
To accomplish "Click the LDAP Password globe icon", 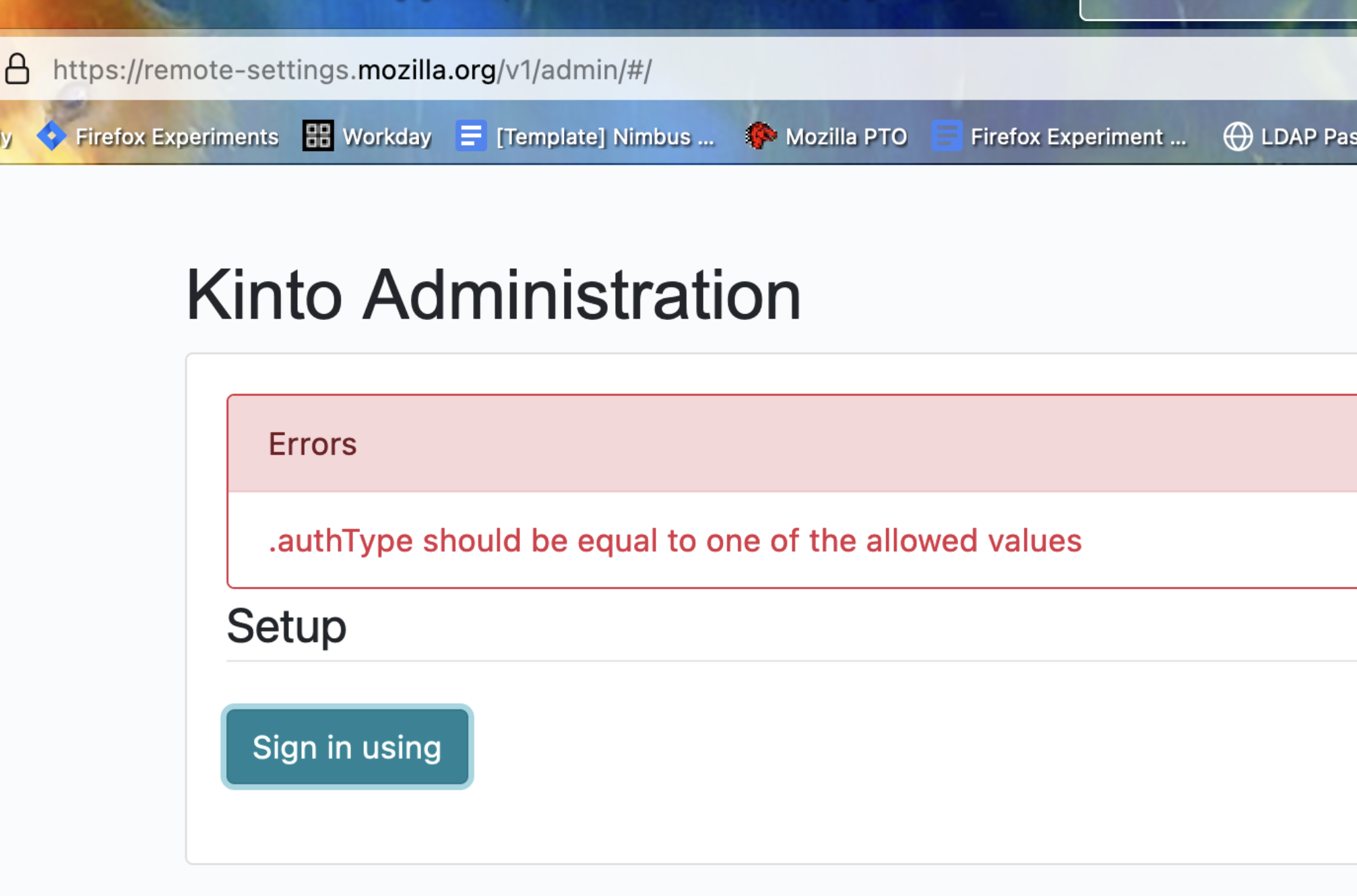I will tap(1240, 136).
